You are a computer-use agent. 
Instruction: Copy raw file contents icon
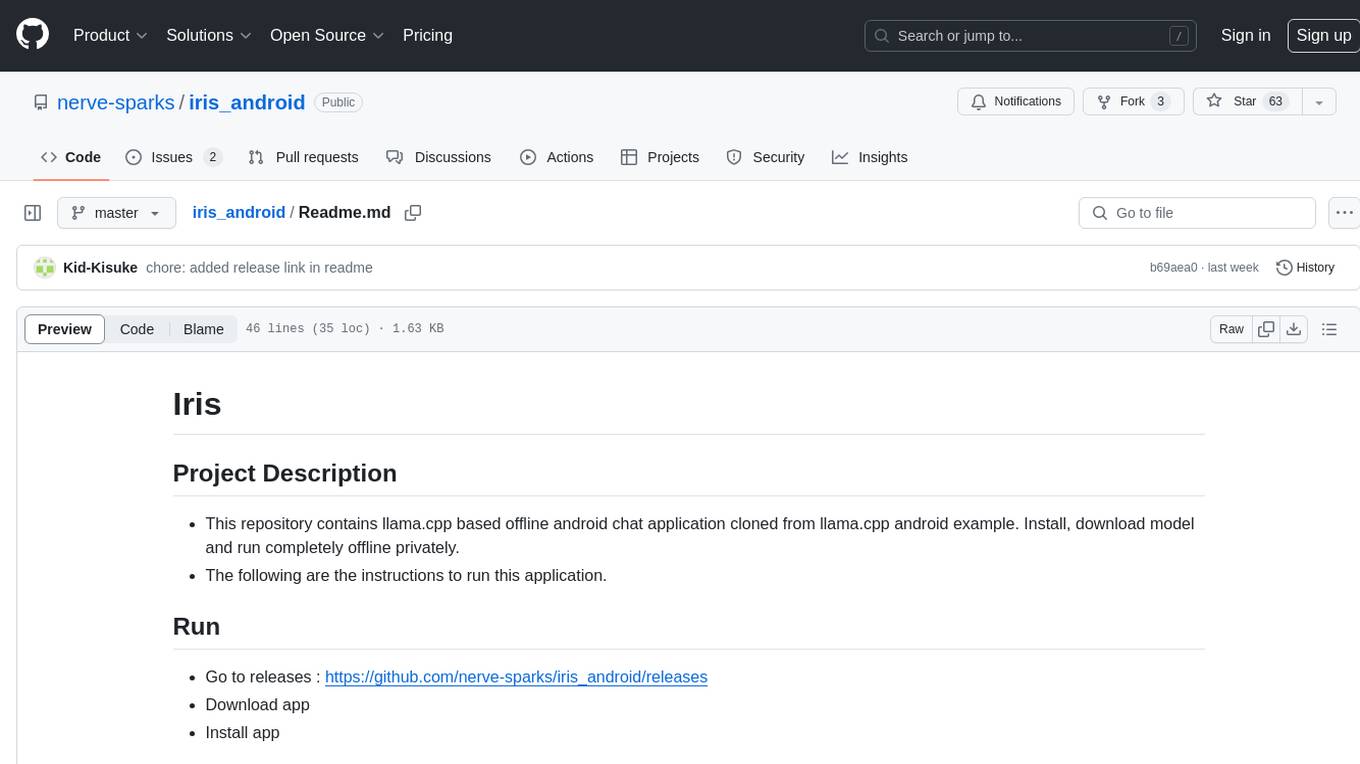[x=1267, y=329]
